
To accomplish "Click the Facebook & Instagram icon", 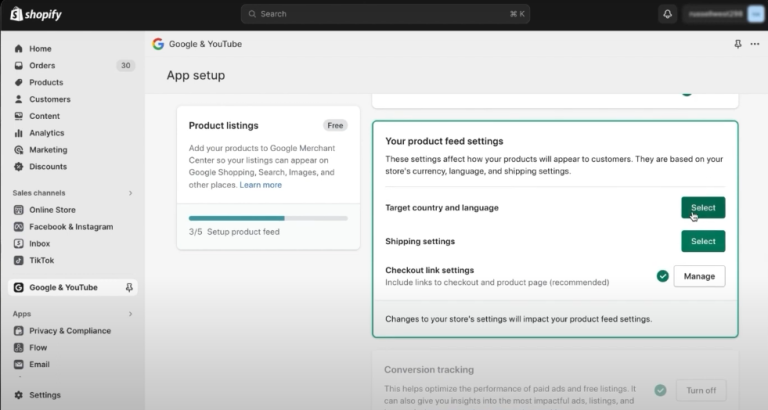I will [19, 227].
